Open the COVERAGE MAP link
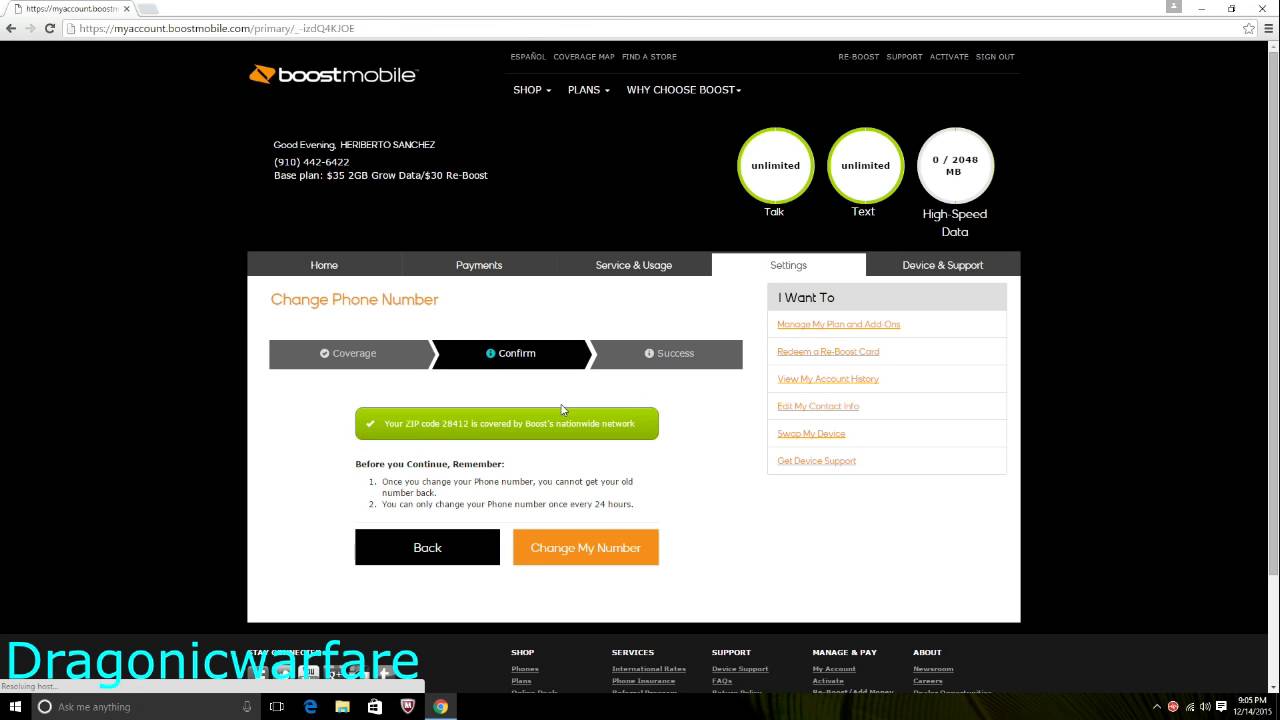1280x720 pixels. tap(584, 57)
